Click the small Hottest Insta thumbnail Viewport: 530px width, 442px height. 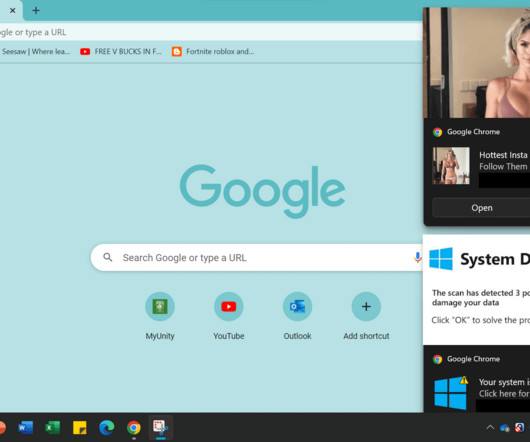tap(451, 166)
